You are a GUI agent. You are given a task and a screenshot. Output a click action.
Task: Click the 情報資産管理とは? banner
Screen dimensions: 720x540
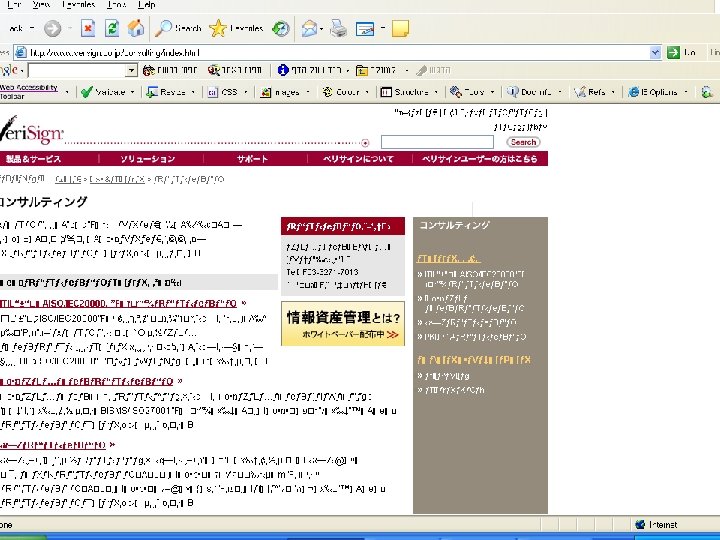(343, 324)
